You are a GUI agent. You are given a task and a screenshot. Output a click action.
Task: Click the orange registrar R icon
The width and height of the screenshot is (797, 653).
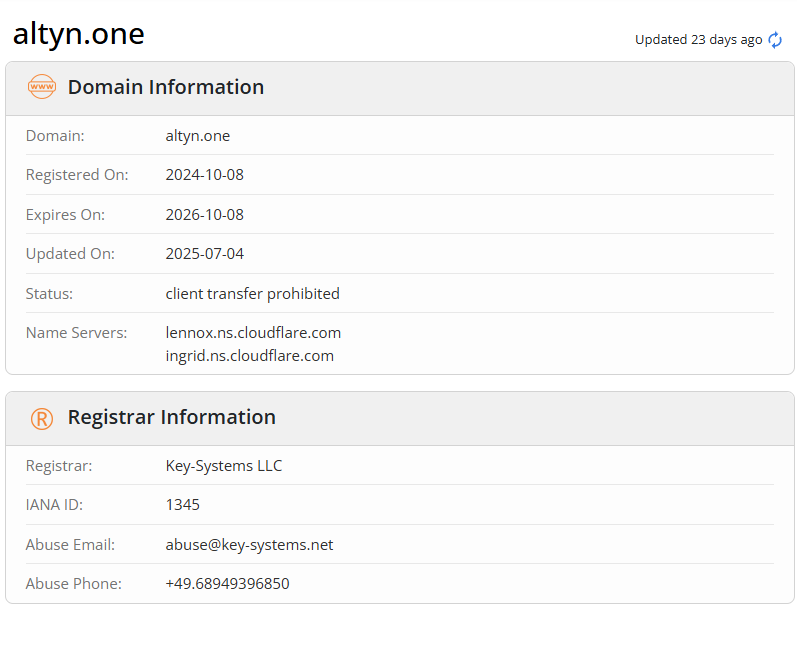pos(42,418)
